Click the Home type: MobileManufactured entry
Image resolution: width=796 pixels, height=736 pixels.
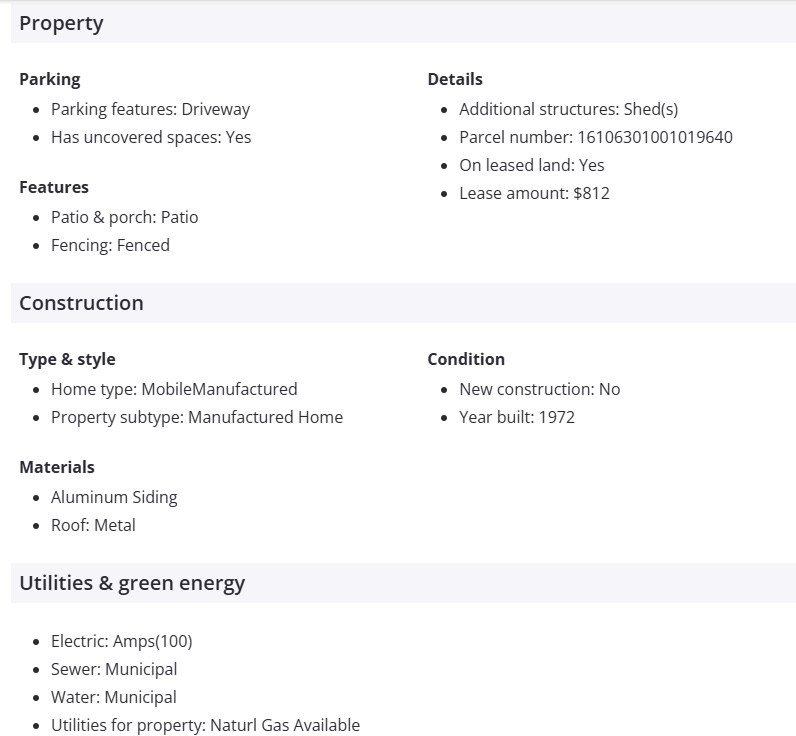174,389
